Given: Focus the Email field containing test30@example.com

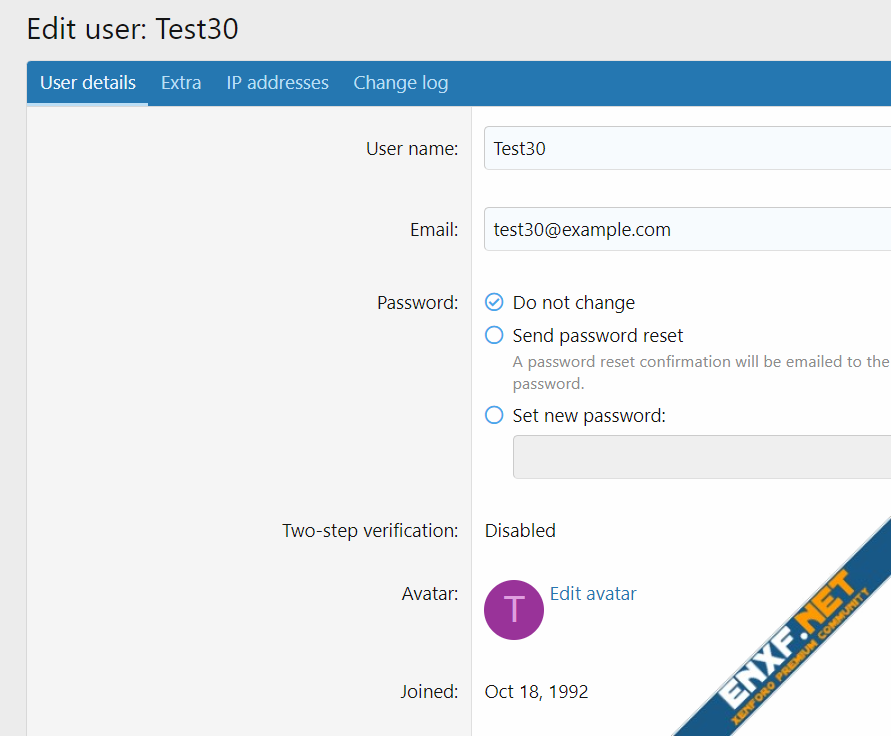Looking at the screenshot, I should [686, 229].
